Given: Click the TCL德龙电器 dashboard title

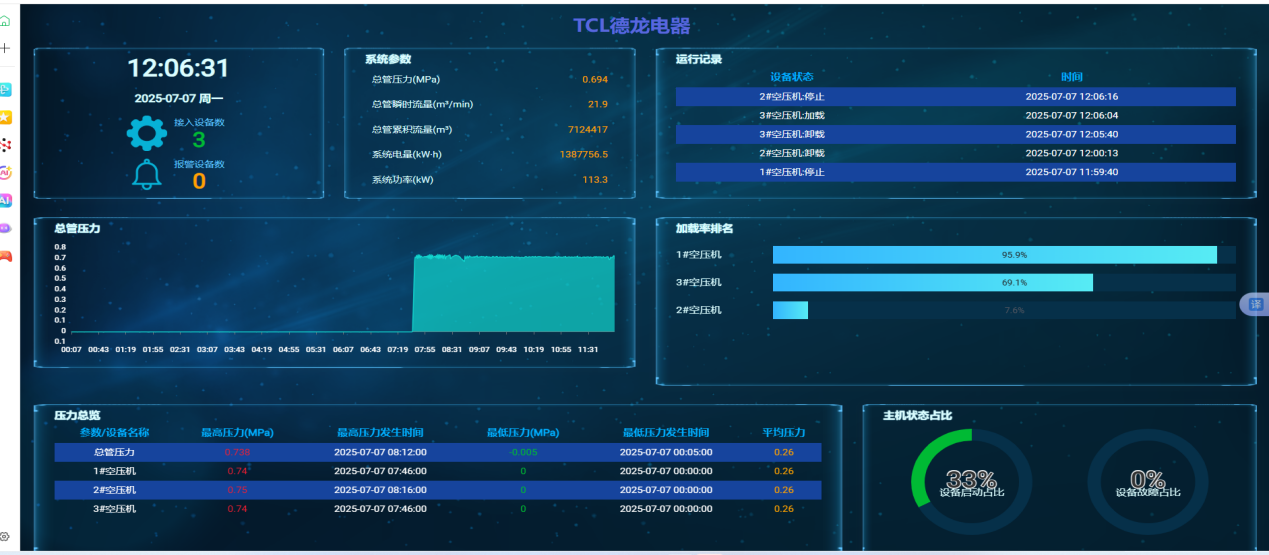Looking at the screenshot, I should pyautogui.click(x=631, y=27).
